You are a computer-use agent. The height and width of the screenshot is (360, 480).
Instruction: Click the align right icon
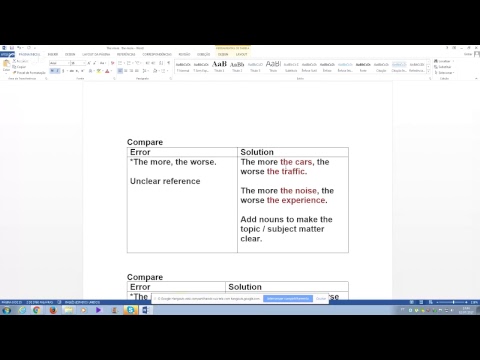point(131,71)
